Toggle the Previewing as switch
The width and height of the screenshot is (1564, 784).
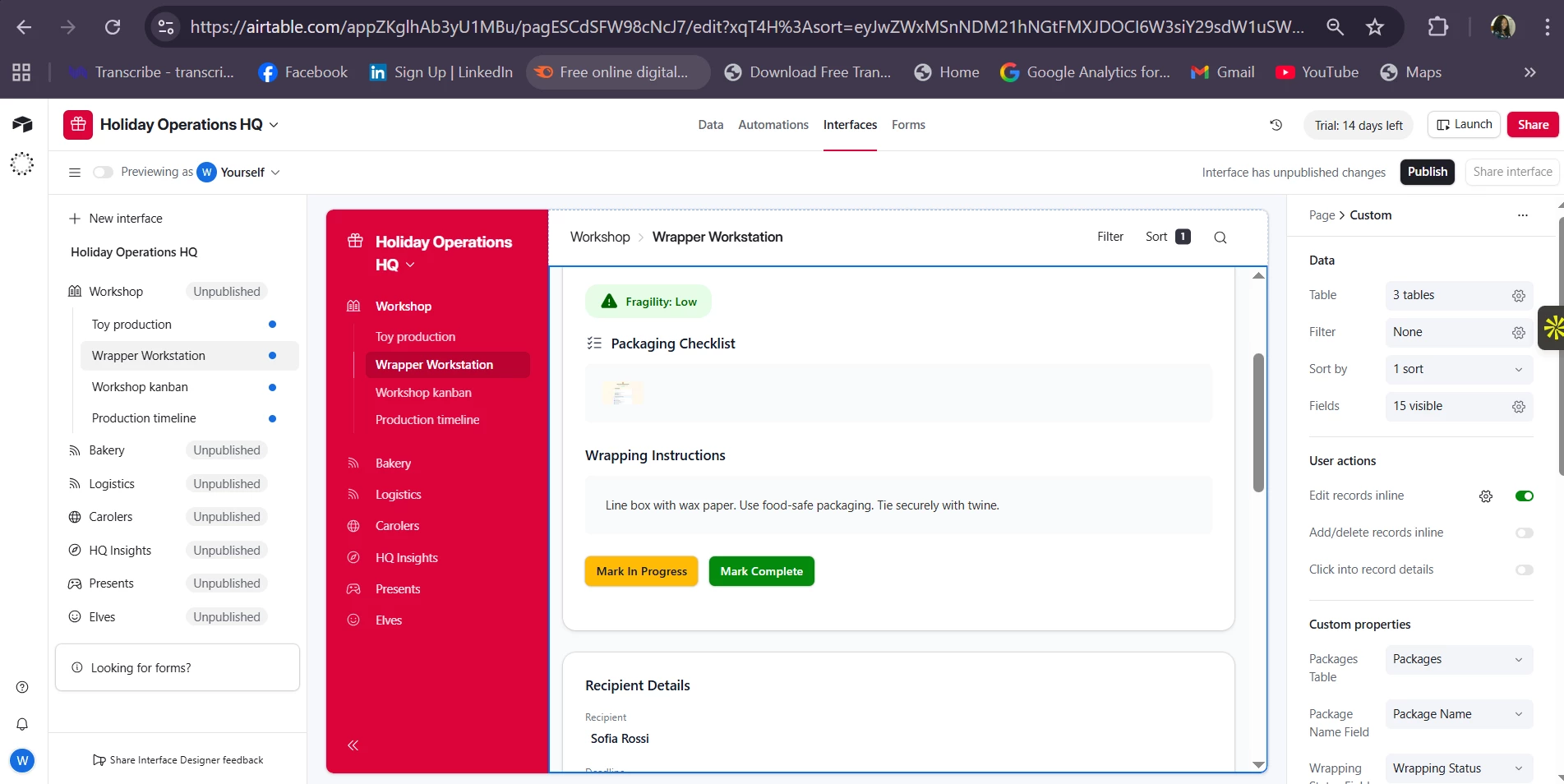pyautogui.click(x=103, y=173)
